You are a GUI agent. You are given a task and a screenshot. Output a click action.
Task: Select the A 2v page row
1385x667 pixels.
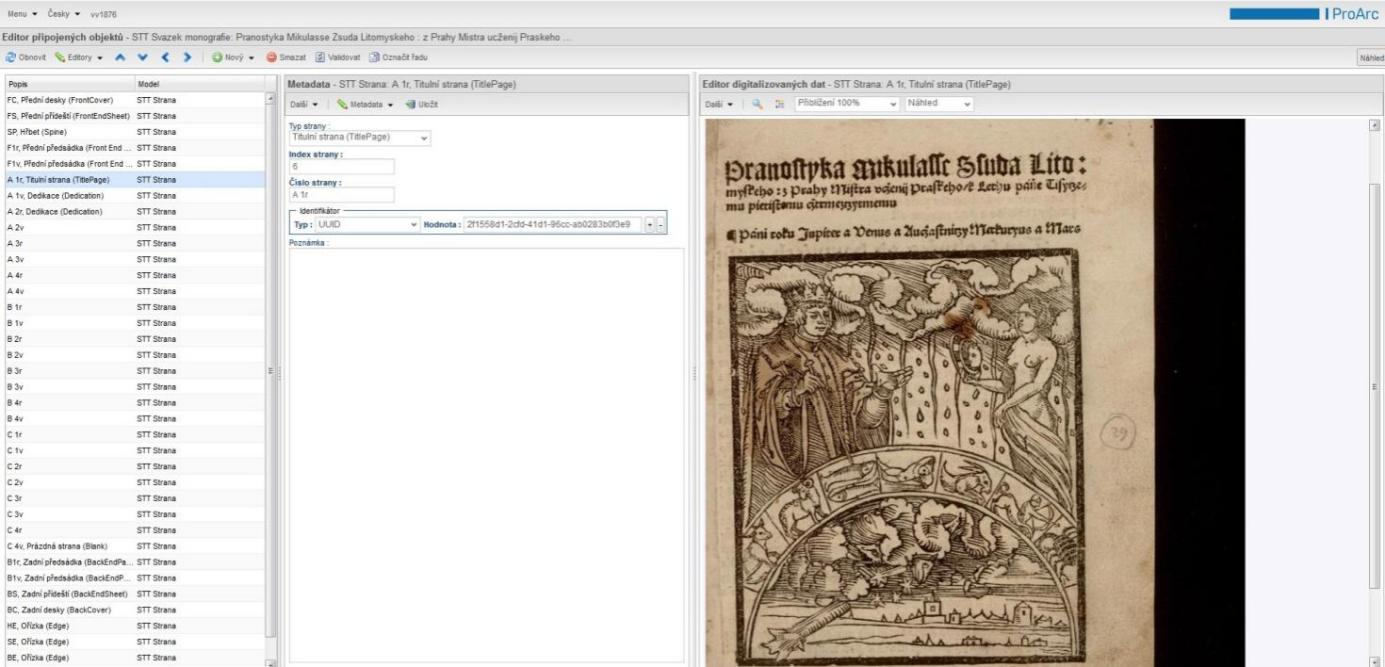134,227
